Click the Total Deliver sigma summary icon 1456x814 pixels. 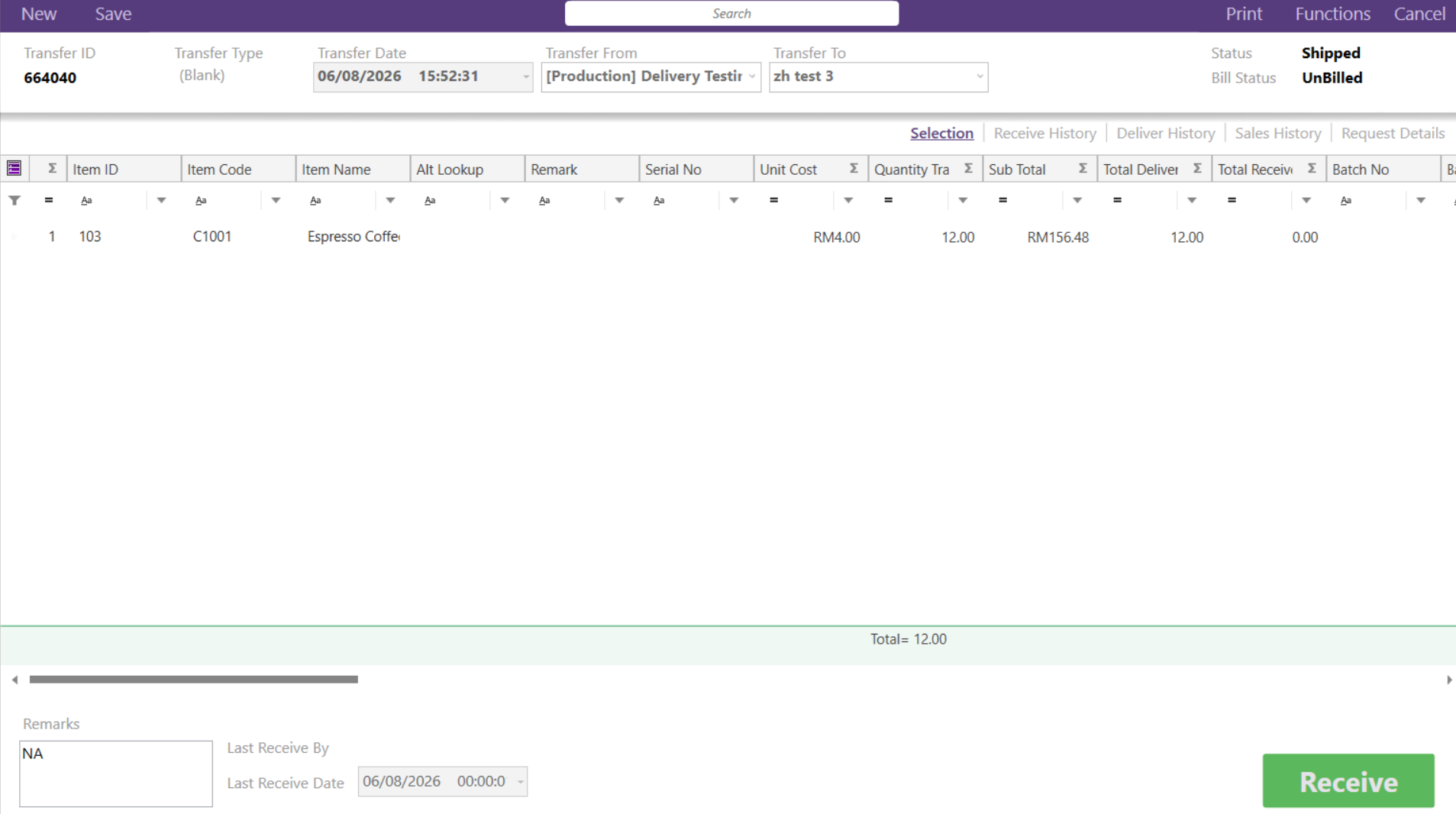(x=1197, y=169)
